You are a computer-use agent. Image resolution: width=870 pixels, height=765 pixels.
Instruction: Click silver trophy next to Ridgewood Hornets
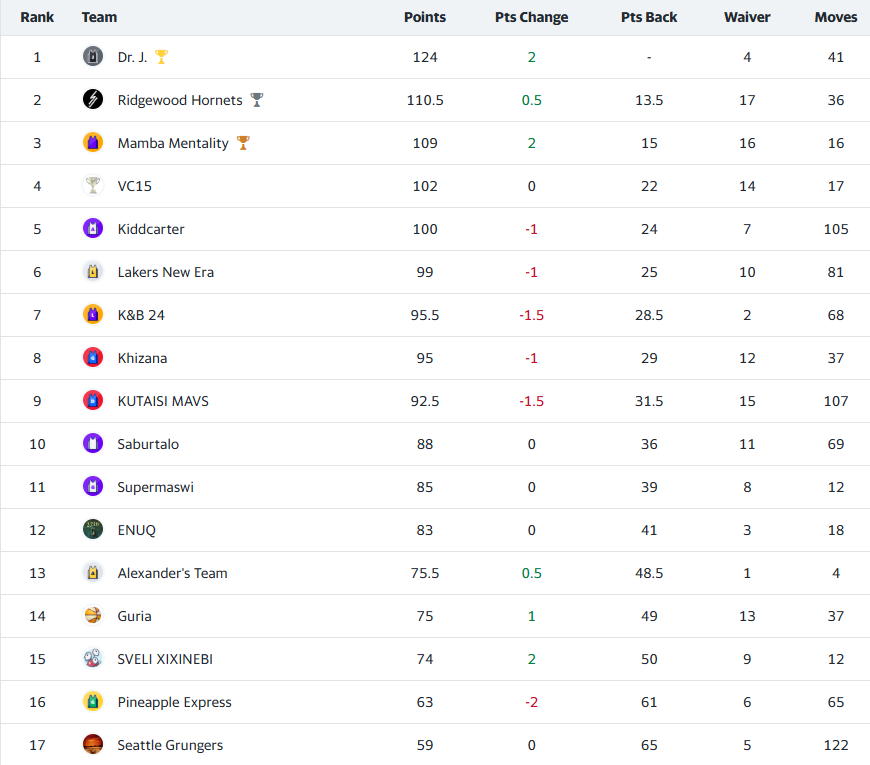(257, 100)
